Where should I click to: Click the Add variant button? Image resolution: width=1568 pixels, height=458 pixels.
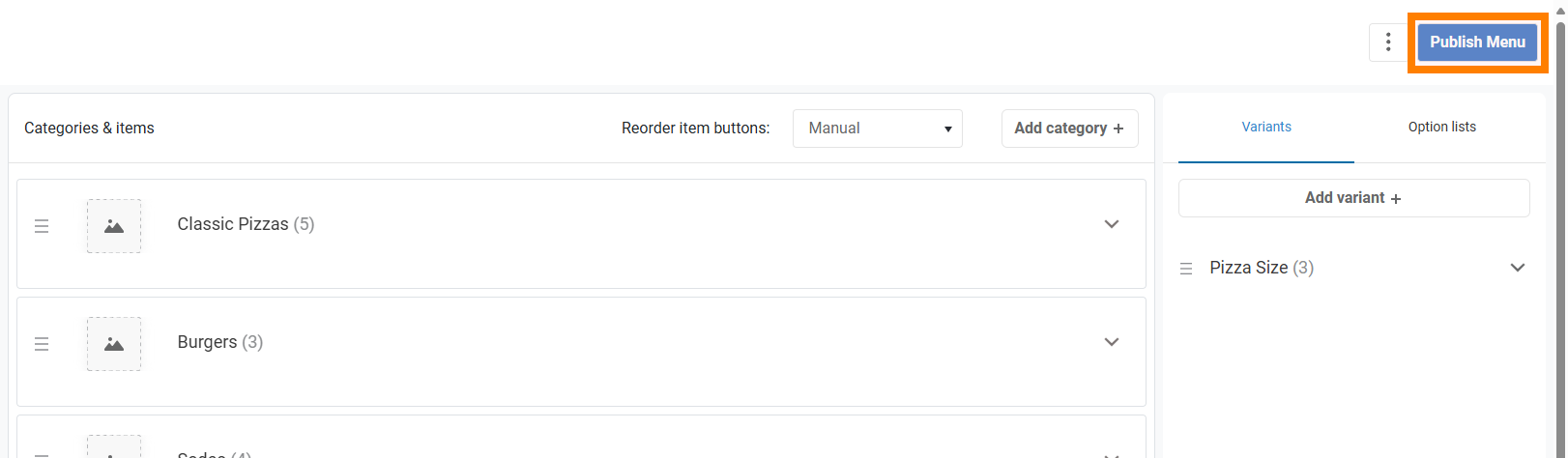pyautogui.click(x=1353, y=198)
